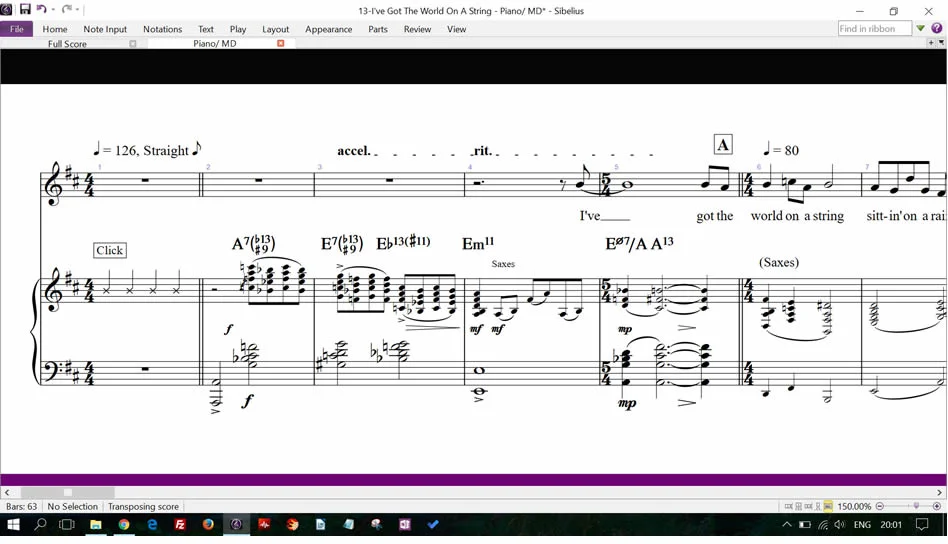This screenshot has height=544, width=948.
Task: Close the Piano/ MD tab
Action: pos(281,44)
